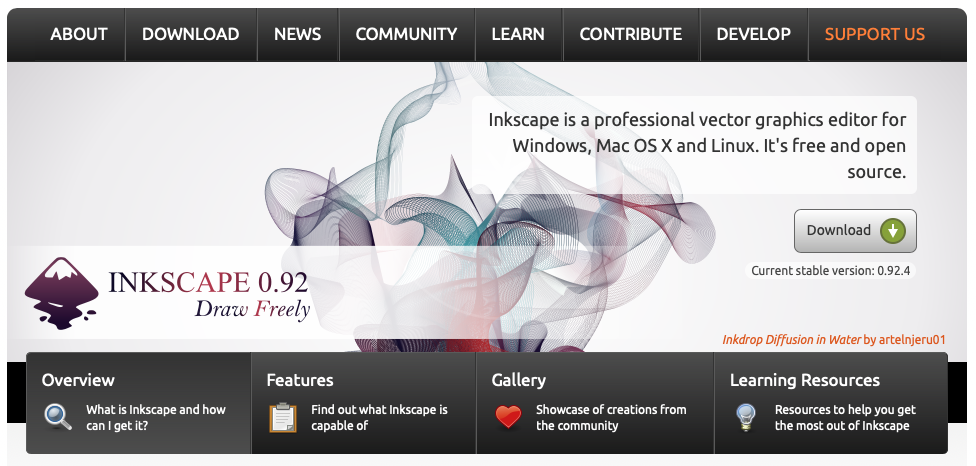The image size is (976, 466).
Task: Open the NEWS section
Action: point(298,34)
